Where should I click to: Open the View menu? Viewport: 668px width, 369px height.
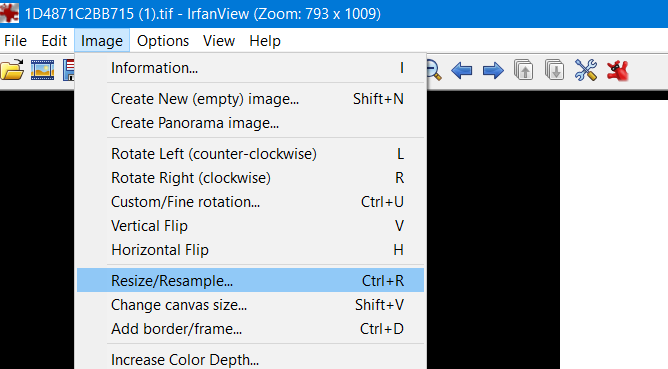pos(219,41)
